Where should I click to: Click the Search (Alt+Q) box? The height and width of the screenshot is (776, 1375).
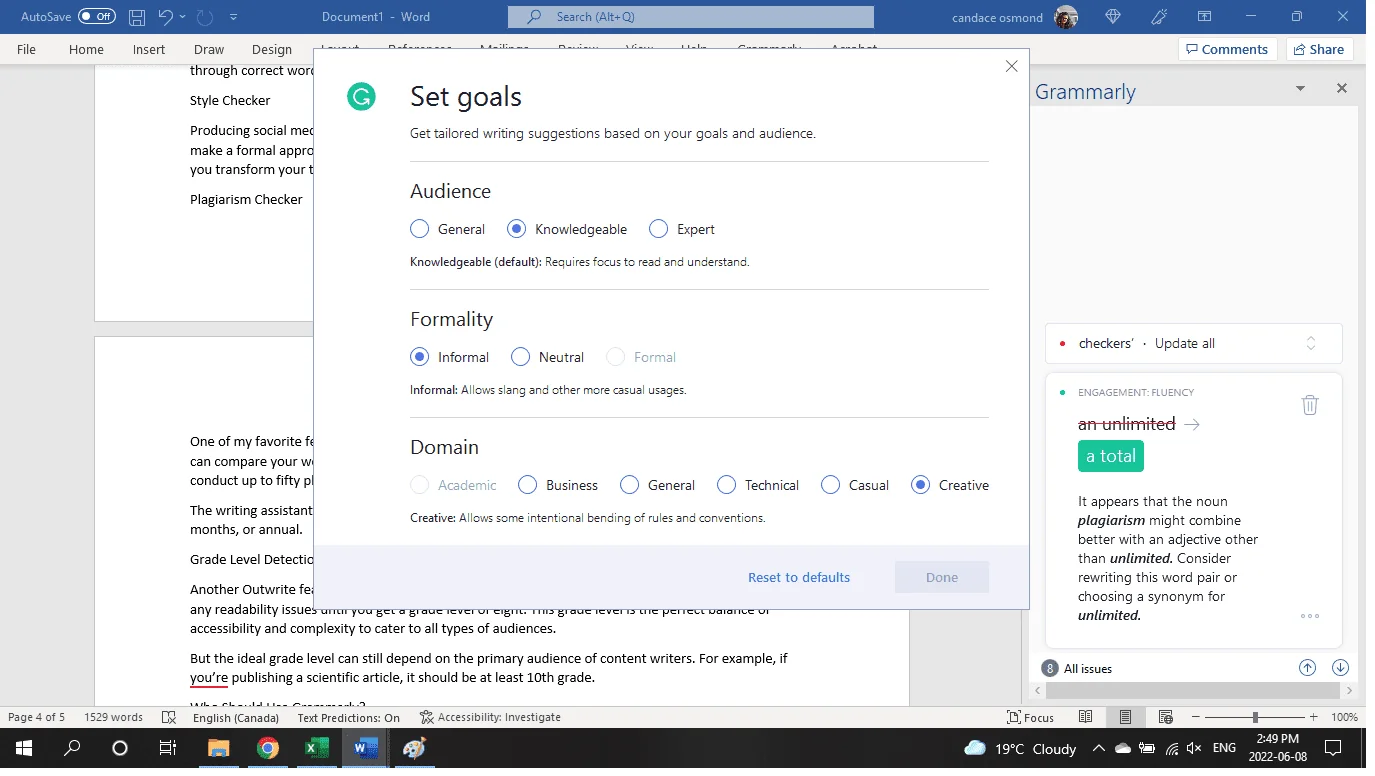(690, 17)
